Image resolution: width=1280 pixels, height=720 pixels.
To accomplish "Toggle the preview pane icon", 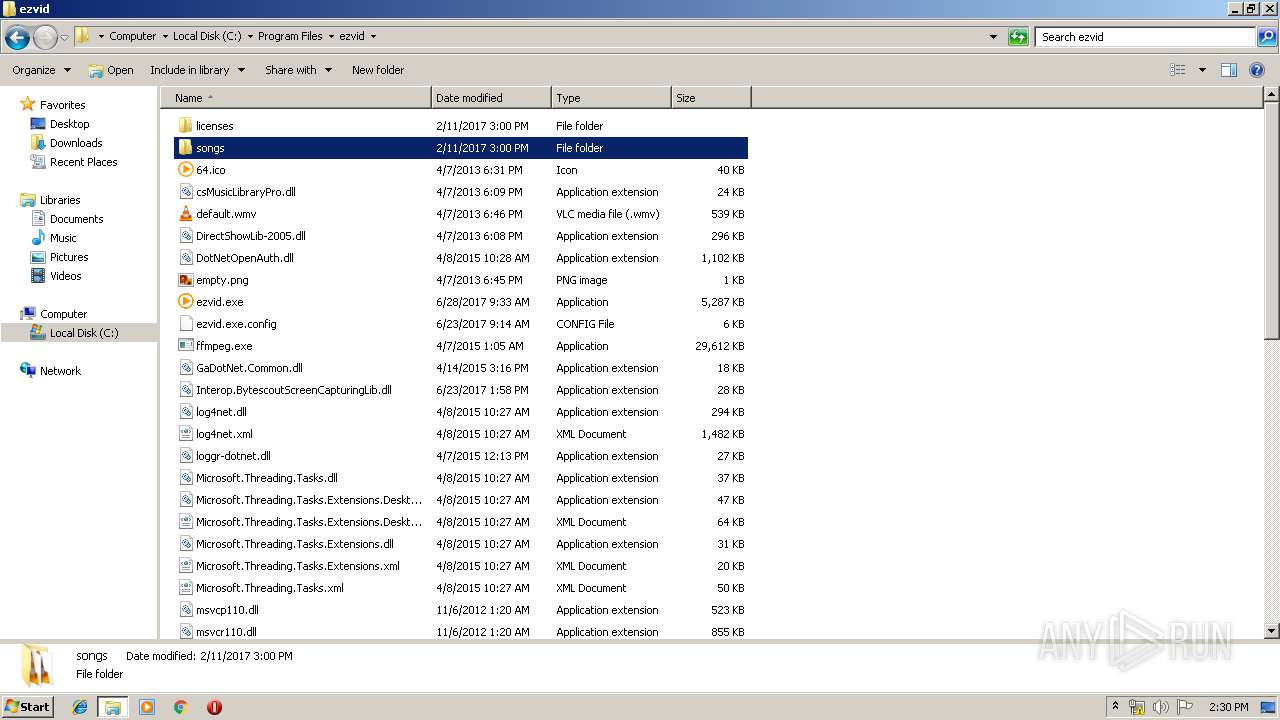I will [x=1229, y=70].
